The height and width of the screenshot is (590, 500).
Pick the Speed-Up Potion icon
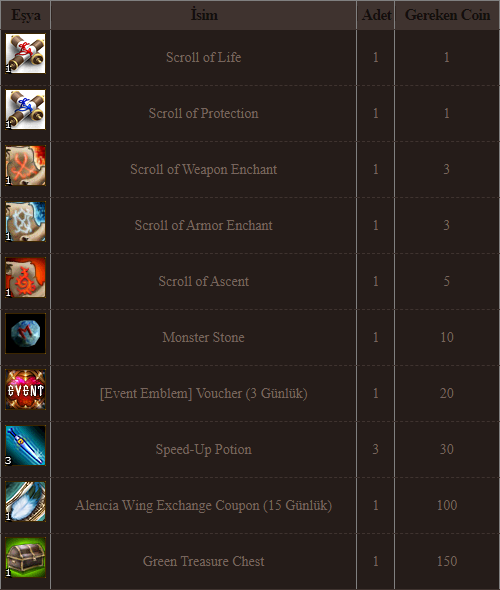[x=25, y=446]
